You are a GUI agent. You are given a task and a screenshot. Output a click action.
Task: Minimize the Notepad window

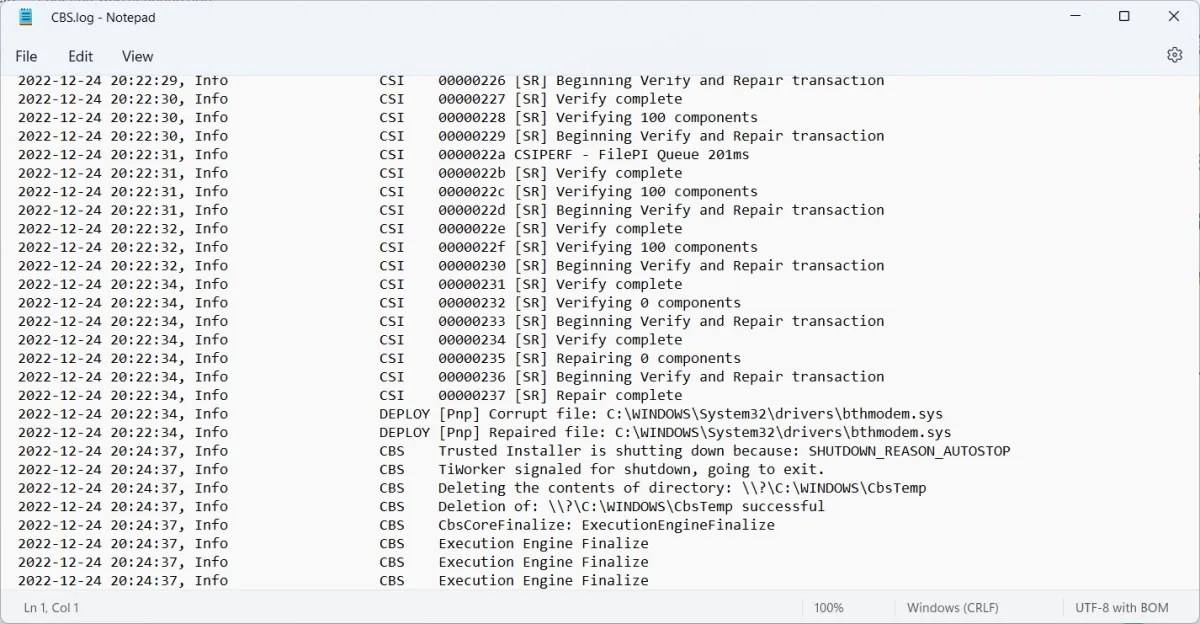[1075, 17]
